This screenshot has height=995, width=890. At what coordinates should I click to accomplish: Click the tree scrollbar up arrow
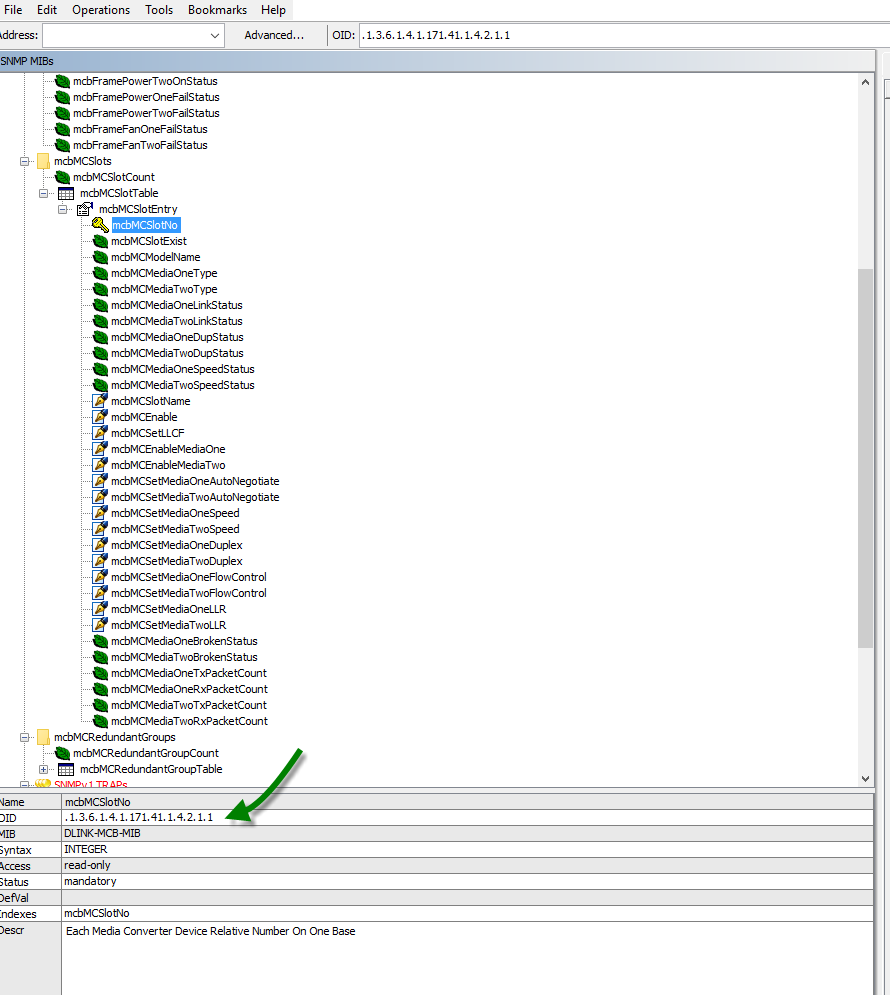point(865,82)
